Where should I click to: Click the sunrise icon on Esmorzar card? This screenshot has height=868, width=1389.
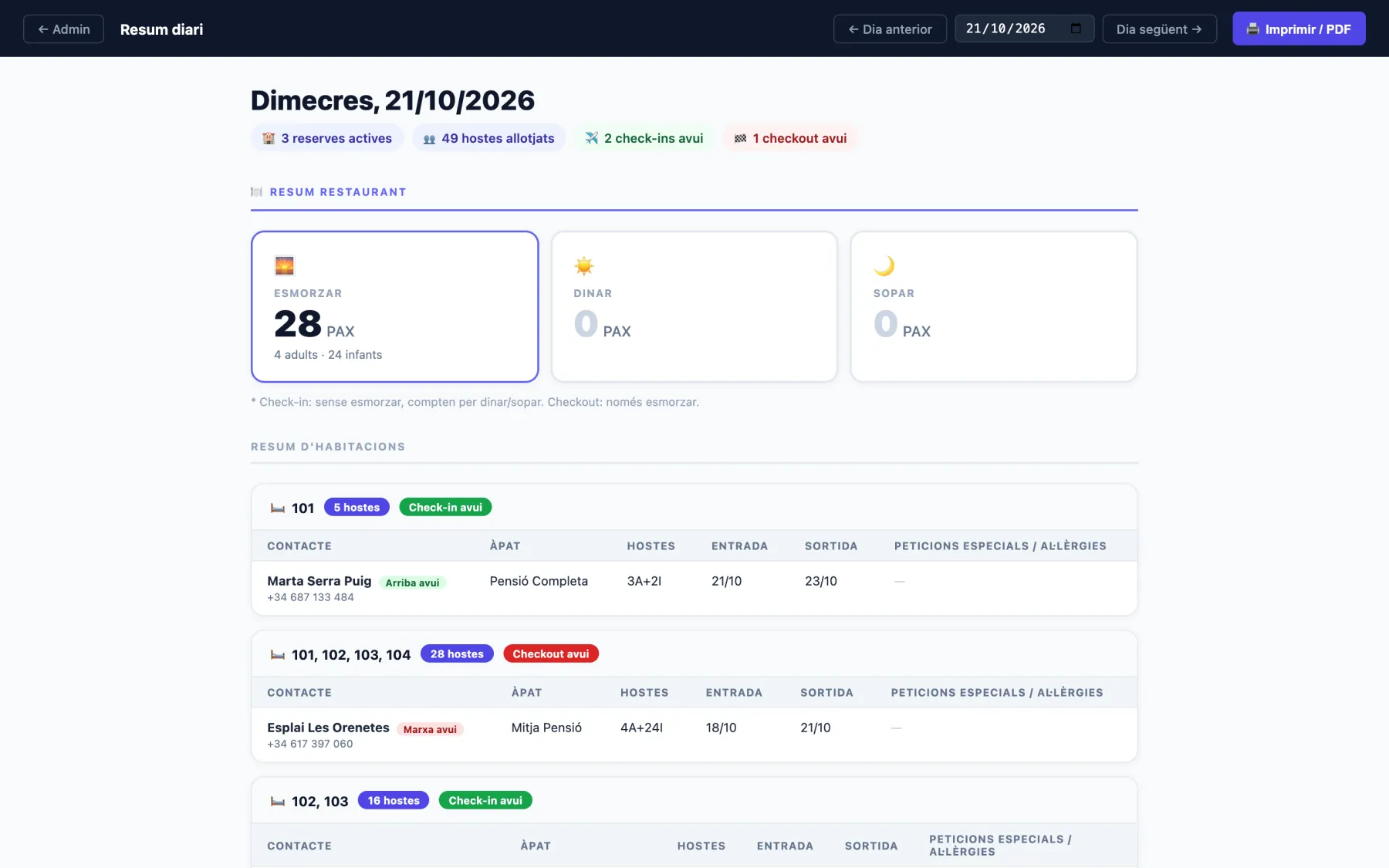tap(284, 265)
